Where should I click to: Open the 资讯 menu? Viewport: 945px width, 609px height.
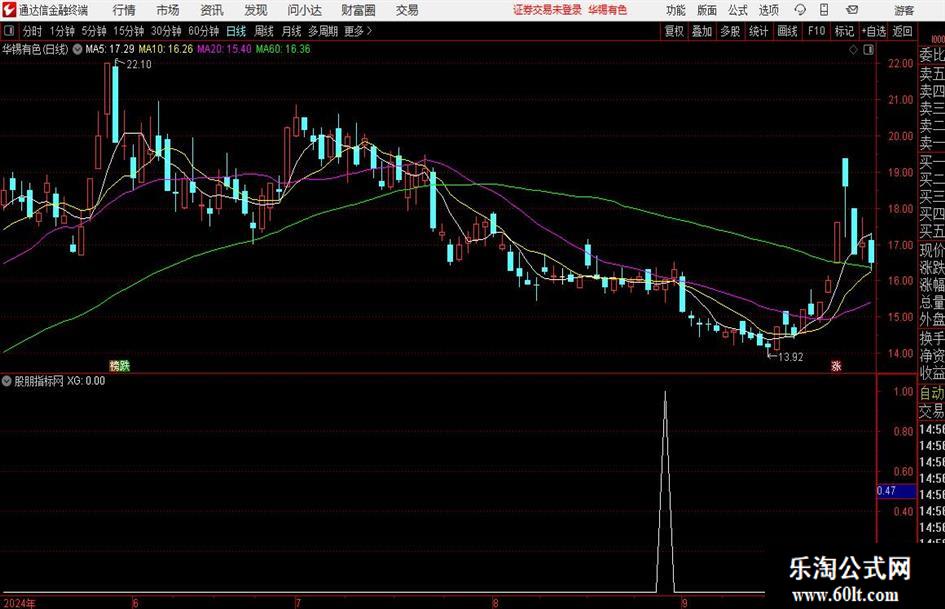212,10
